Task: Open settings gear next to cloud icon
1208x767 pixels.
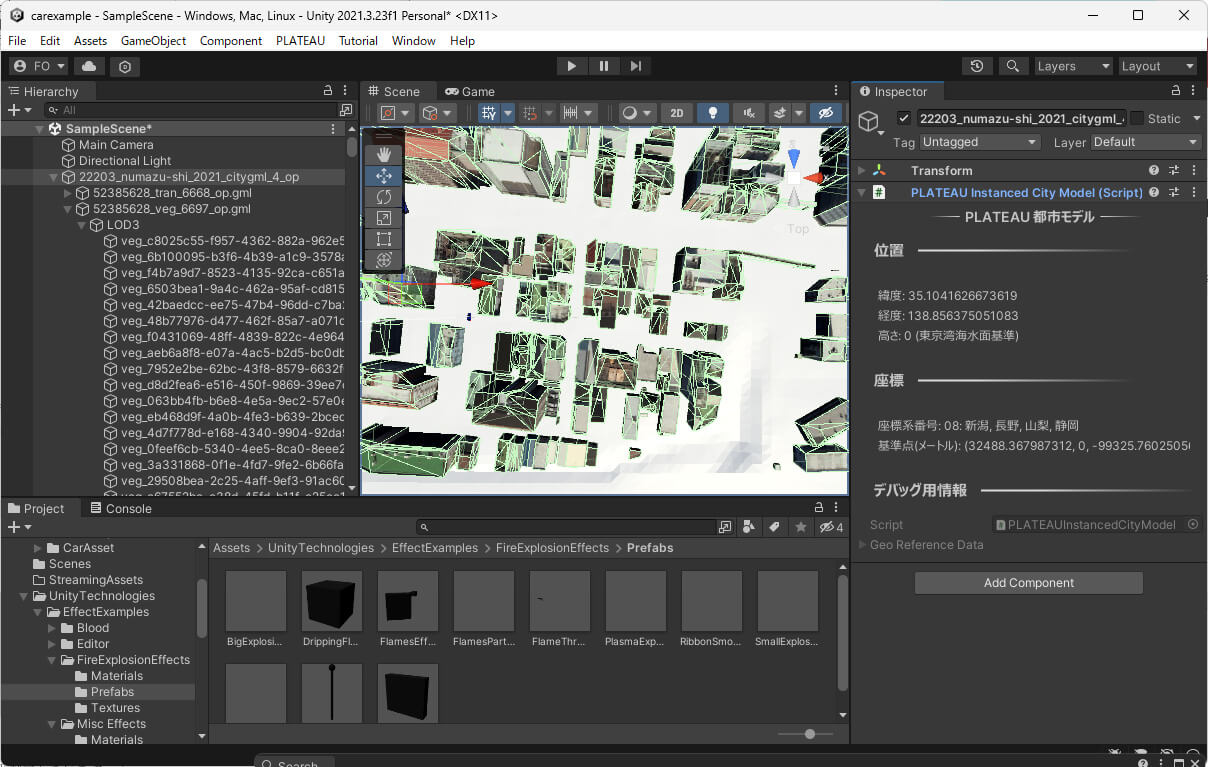Action: pos(125,66)
